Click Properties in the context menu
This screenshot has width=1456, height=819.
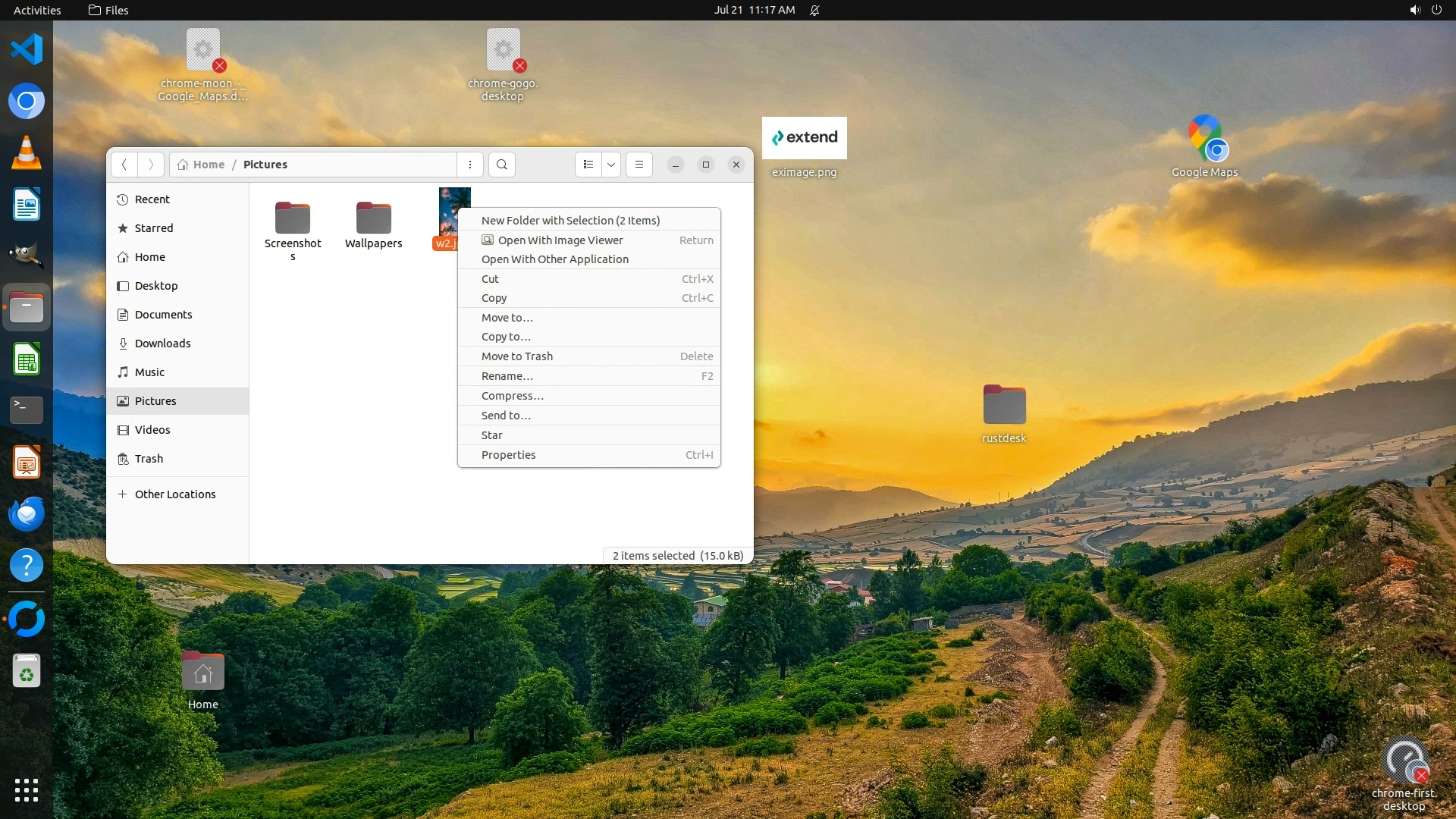pos(508,455)
